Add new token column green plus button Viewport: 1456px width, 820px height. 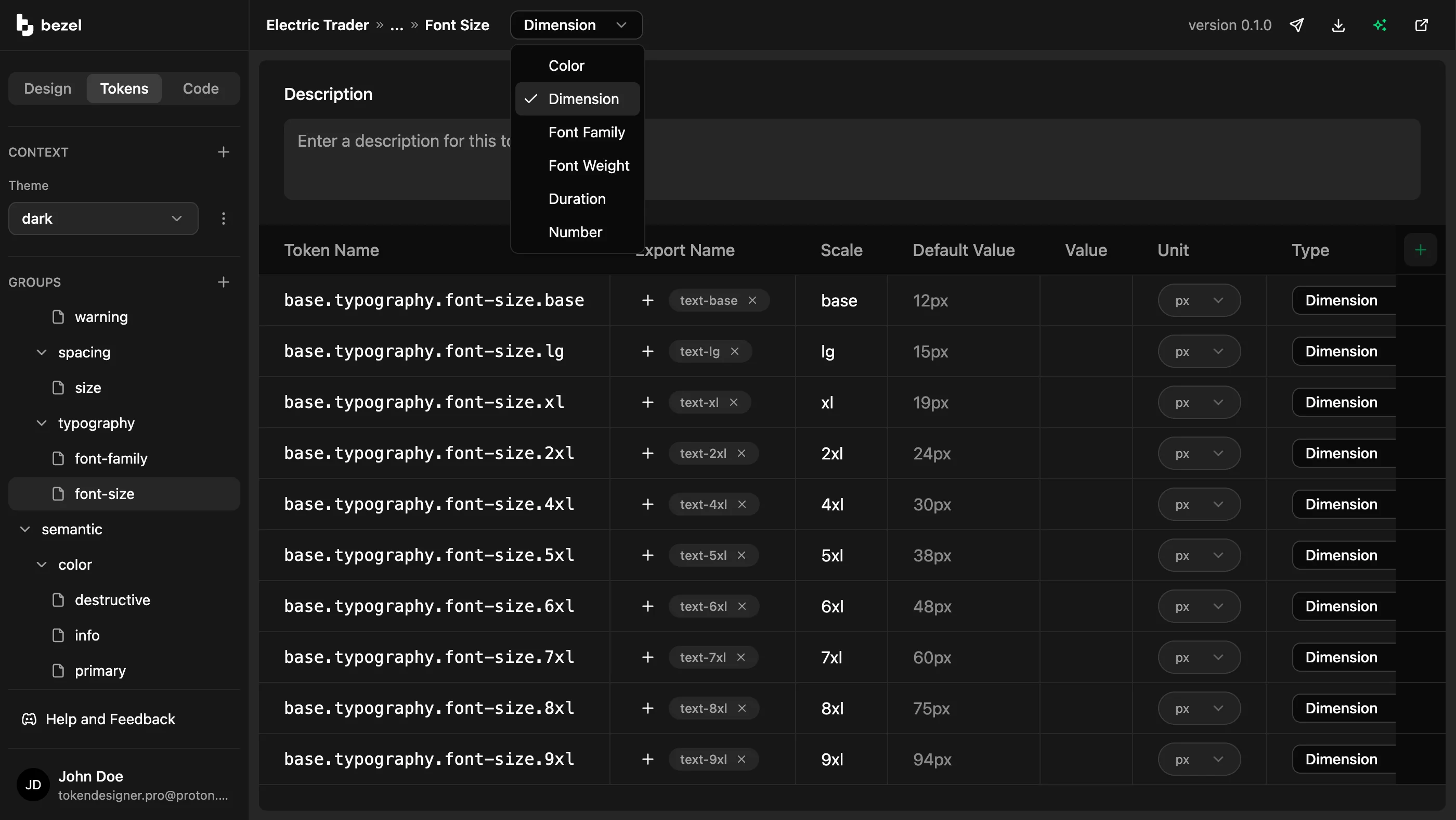(1420, 250)
